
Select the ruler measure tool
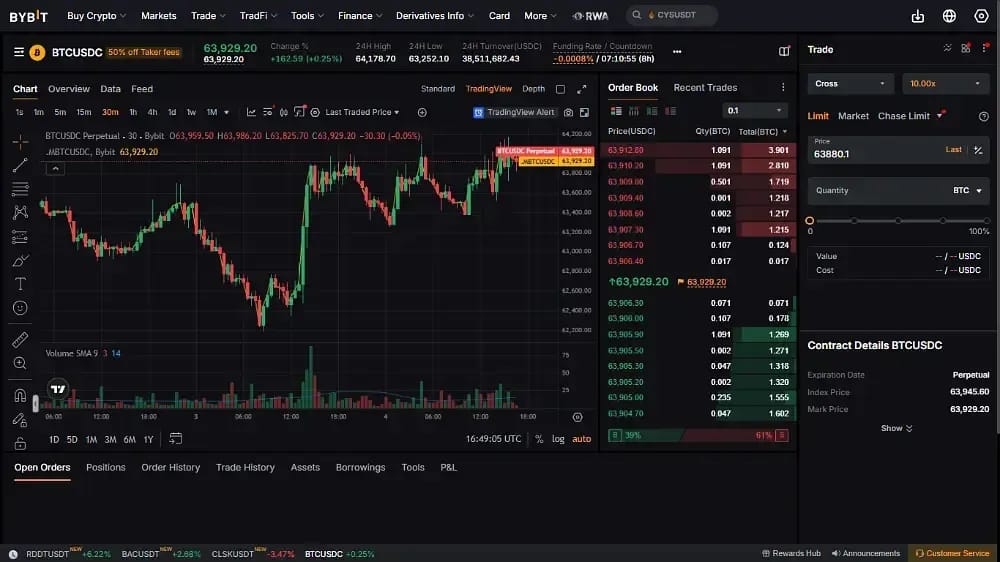[20, 339]
